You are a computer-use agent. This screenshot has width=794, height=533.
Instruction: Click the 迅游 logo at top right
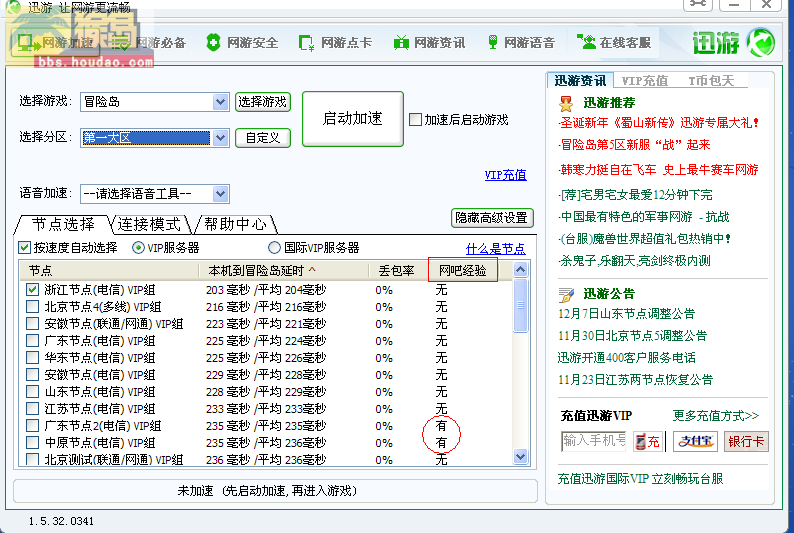734,43
